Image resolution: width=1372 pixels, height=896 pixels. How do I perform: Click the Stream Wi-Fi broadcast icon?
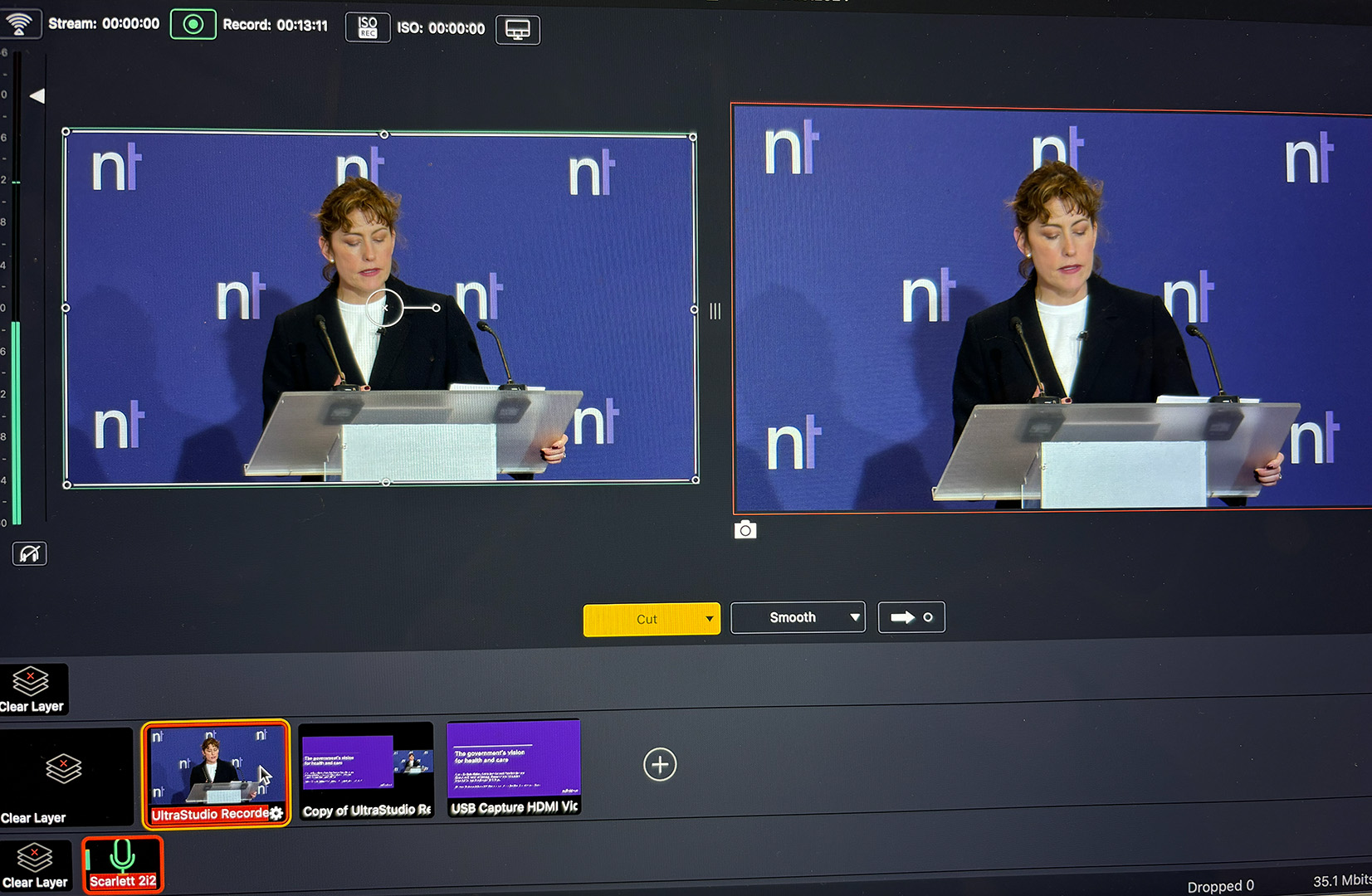19,24
